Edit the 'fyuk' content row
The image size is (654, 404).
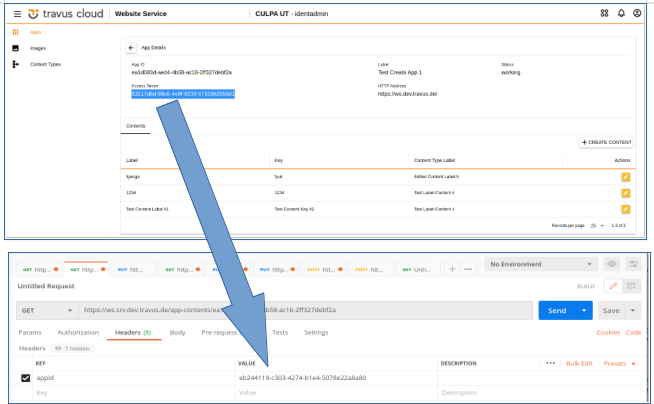click(x=626, y=177)
